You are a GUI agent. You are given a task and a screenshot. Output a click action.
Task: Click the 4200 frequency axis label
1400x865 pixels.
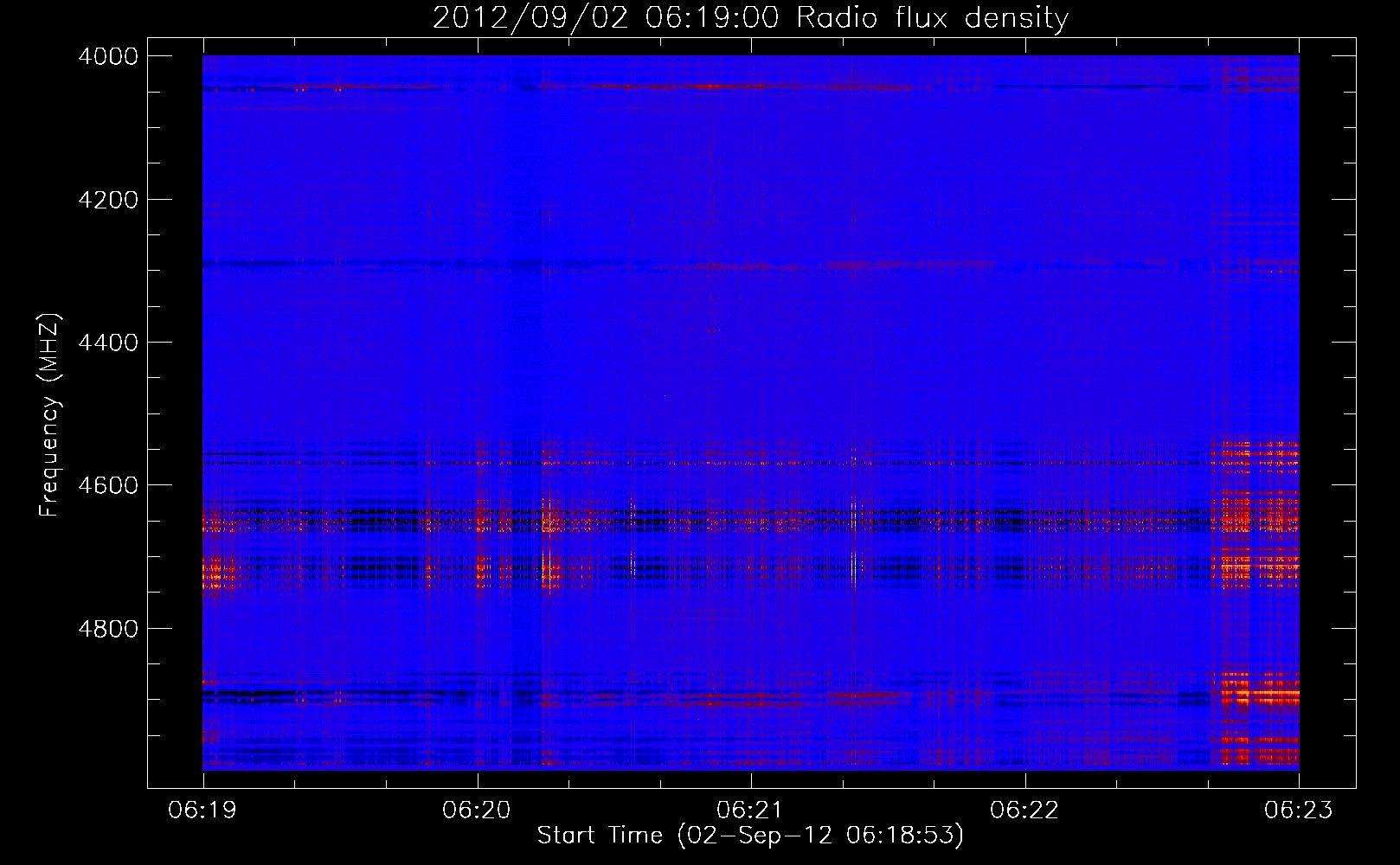click(x=108, y=200)
